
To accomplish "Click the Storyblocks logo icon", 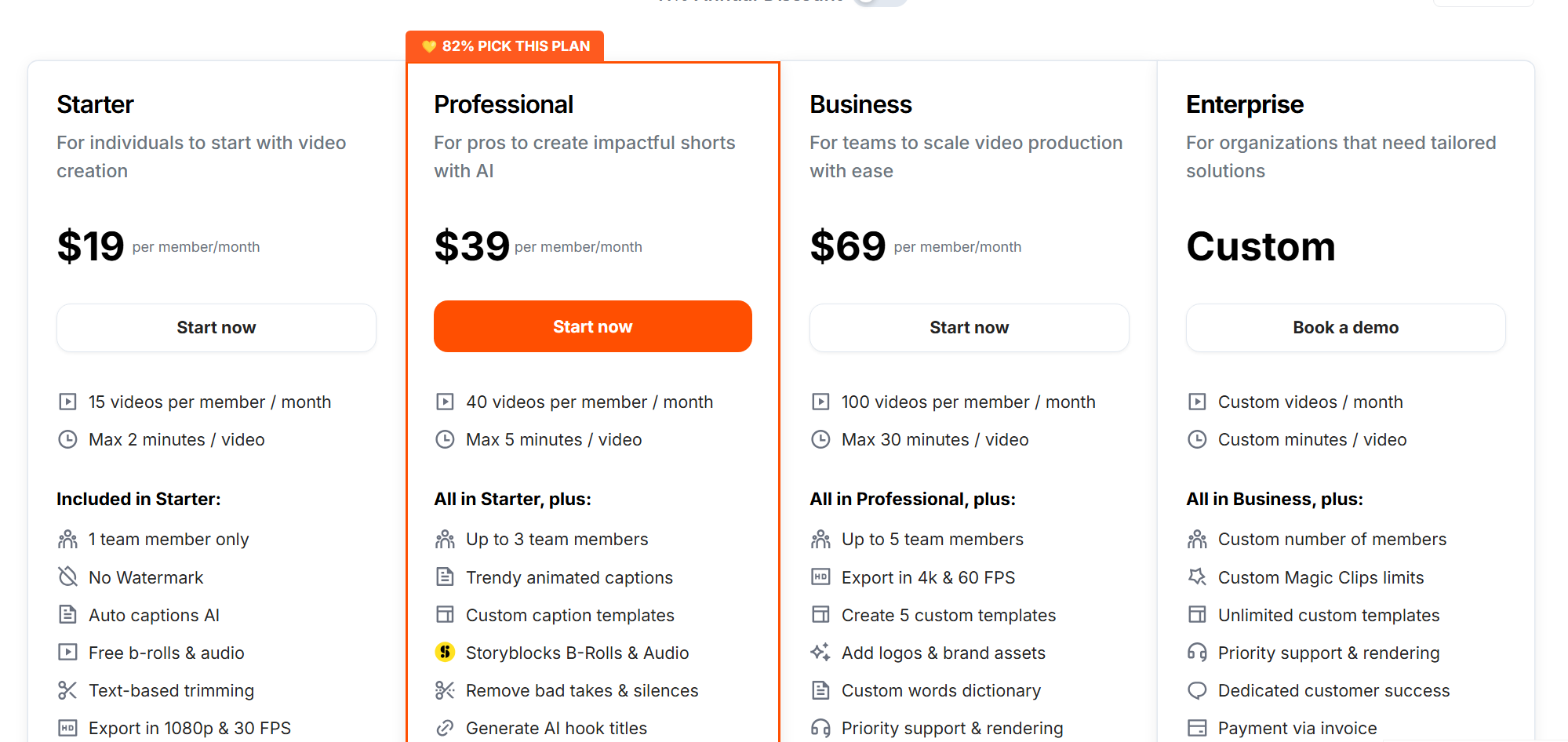I will coord(445,652).
